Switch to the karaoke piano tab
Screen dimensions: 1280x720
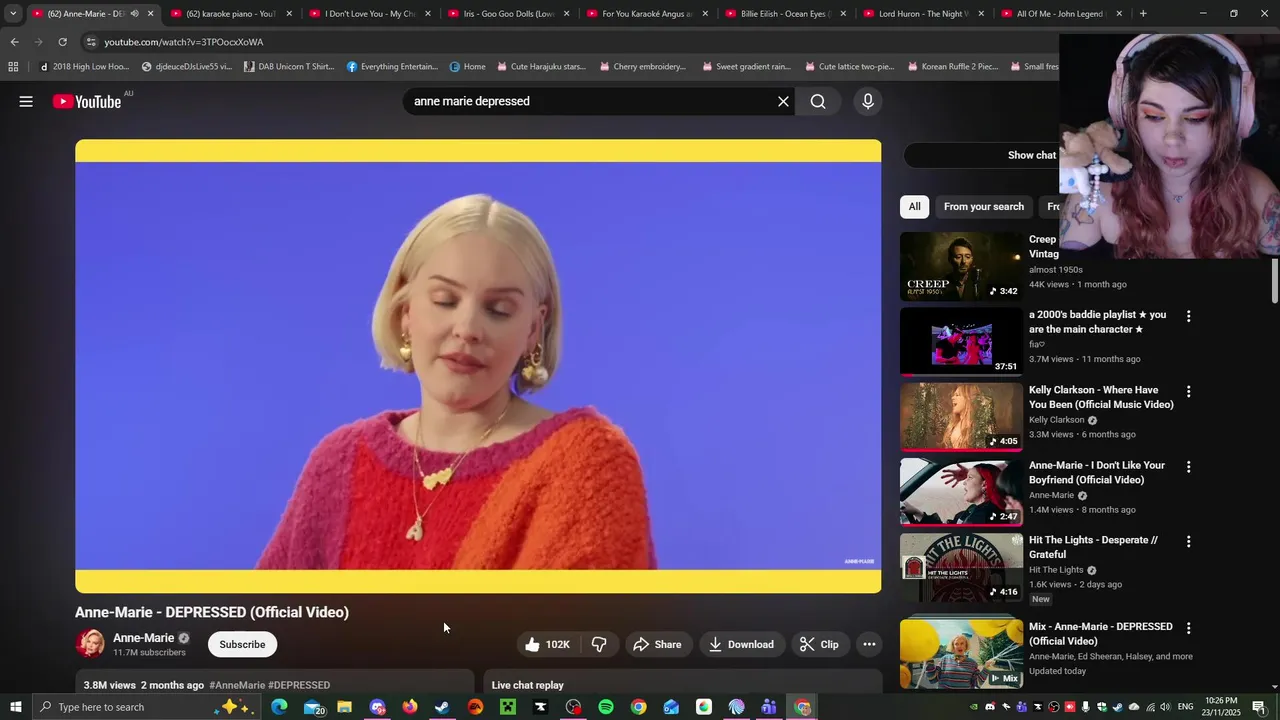[230, 14]
